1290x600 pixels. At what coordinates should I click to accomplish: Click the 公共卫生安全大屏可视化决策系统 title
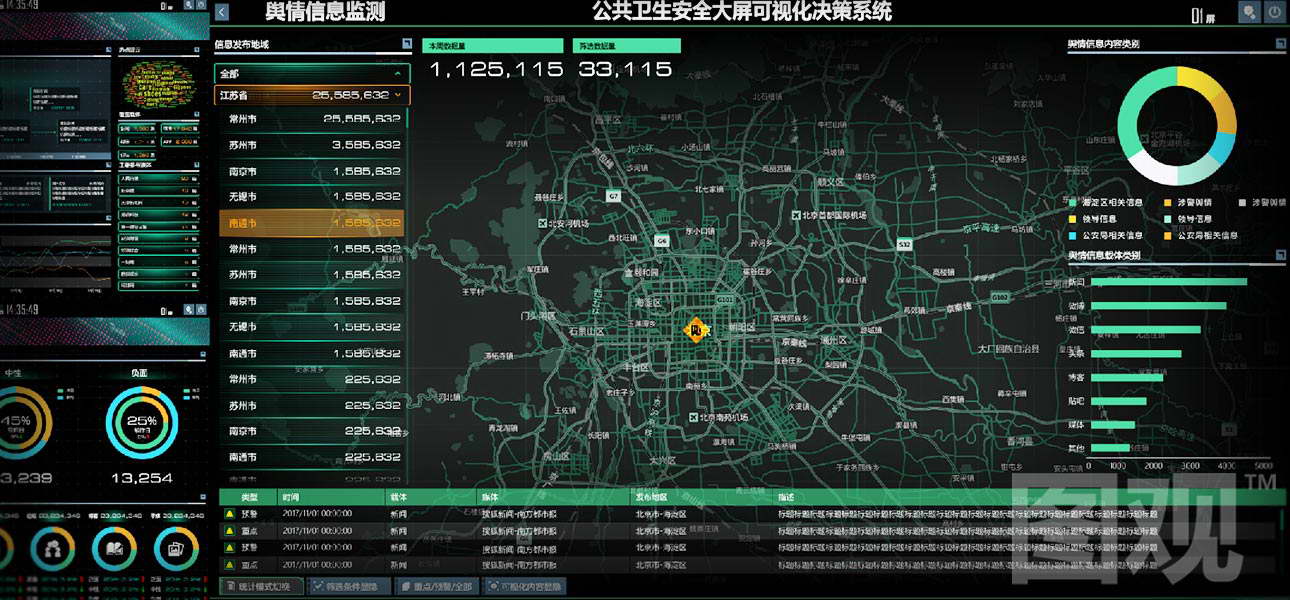click(741, 11)
